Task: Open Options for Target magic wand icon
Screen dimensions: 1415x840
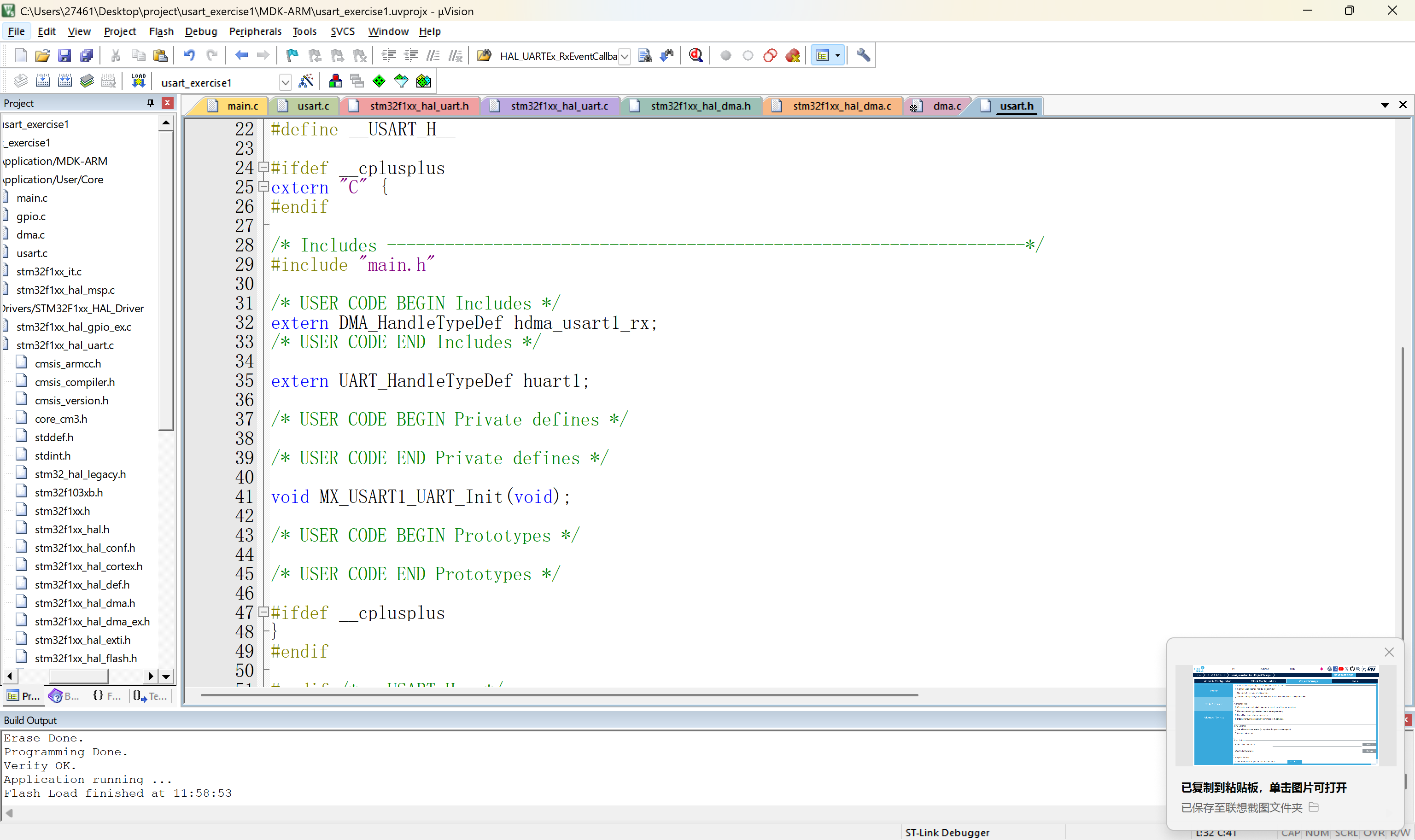Action: pos(306,81)
